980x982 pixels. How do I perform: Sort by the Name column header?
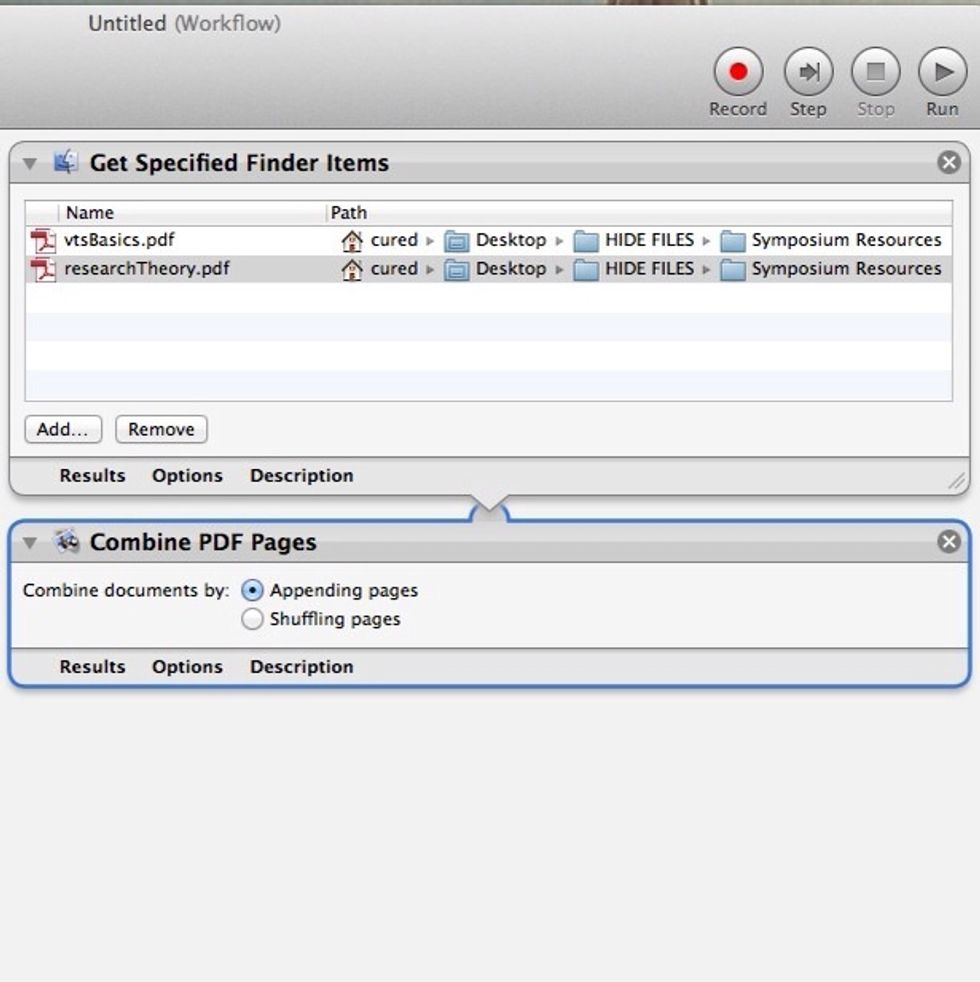pos(192,213)
